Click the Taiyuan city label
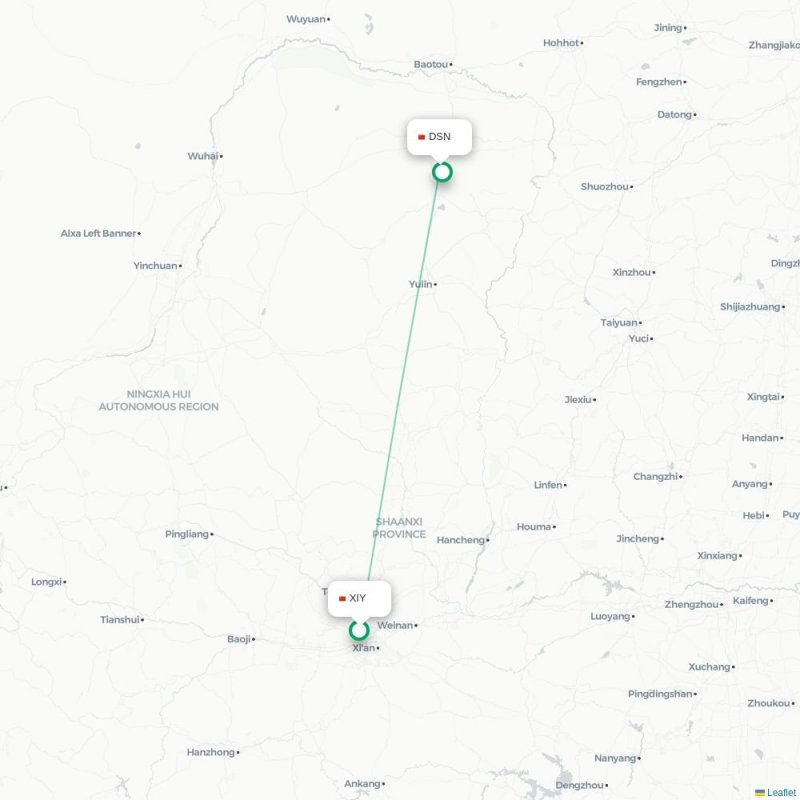Viewport: 800px width, 800px height. point(619,322)
